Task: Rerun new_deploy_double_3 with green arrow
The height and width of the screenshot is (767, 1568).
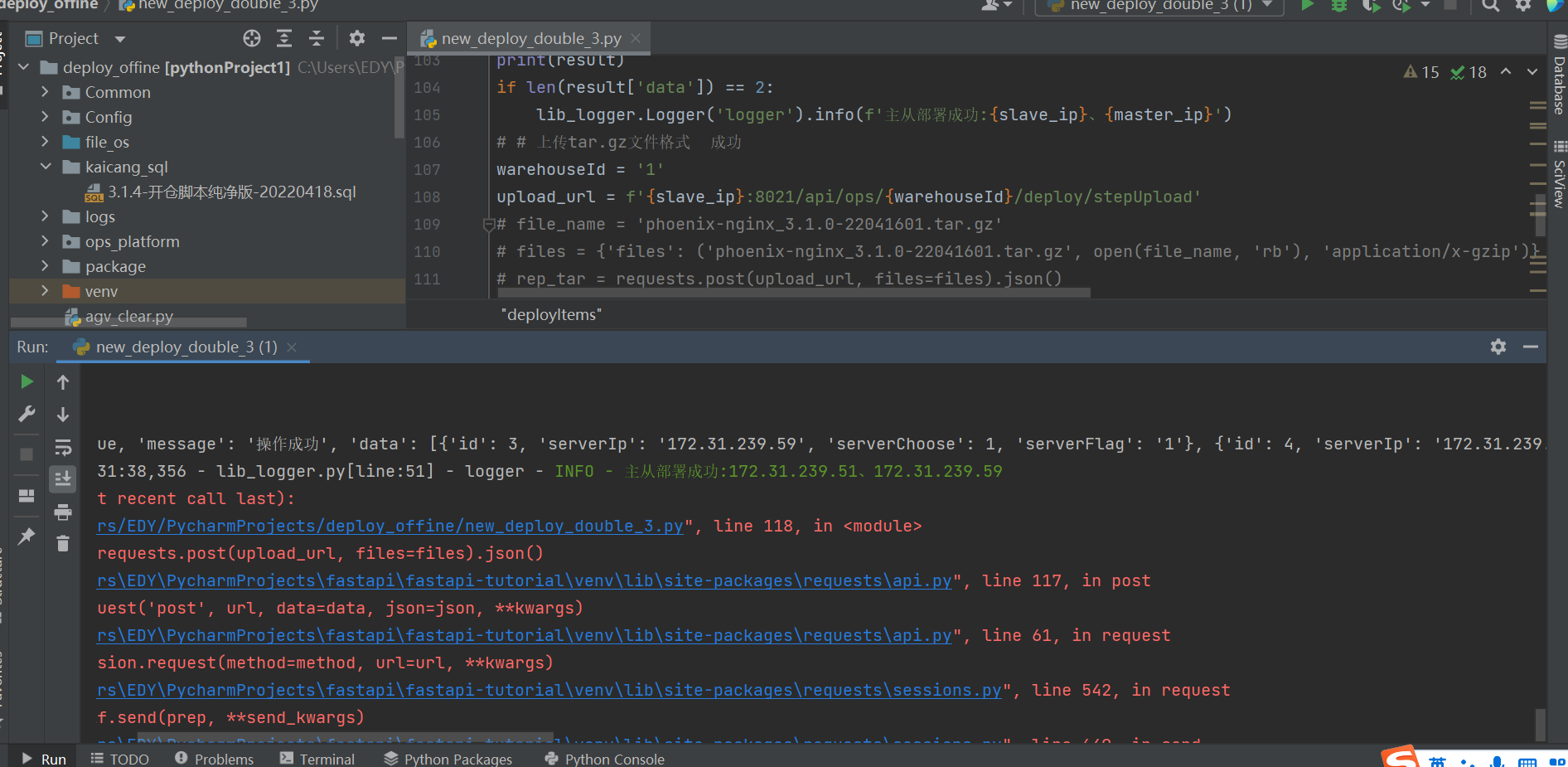Action: [x=27, y=381]
